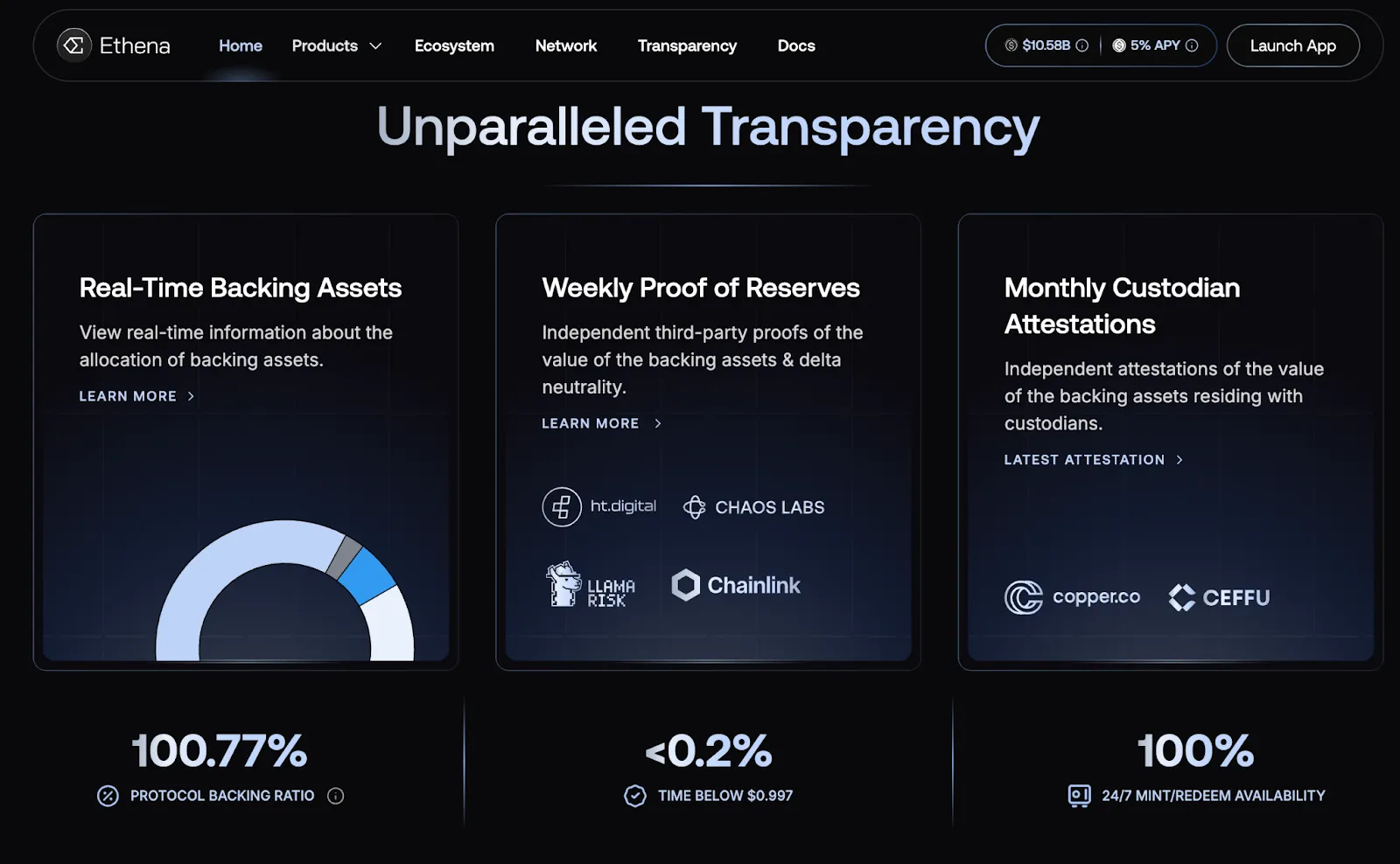Open the Docs menu link
The height and width of the screenshot is (864, 1400).
pos(796,45)
